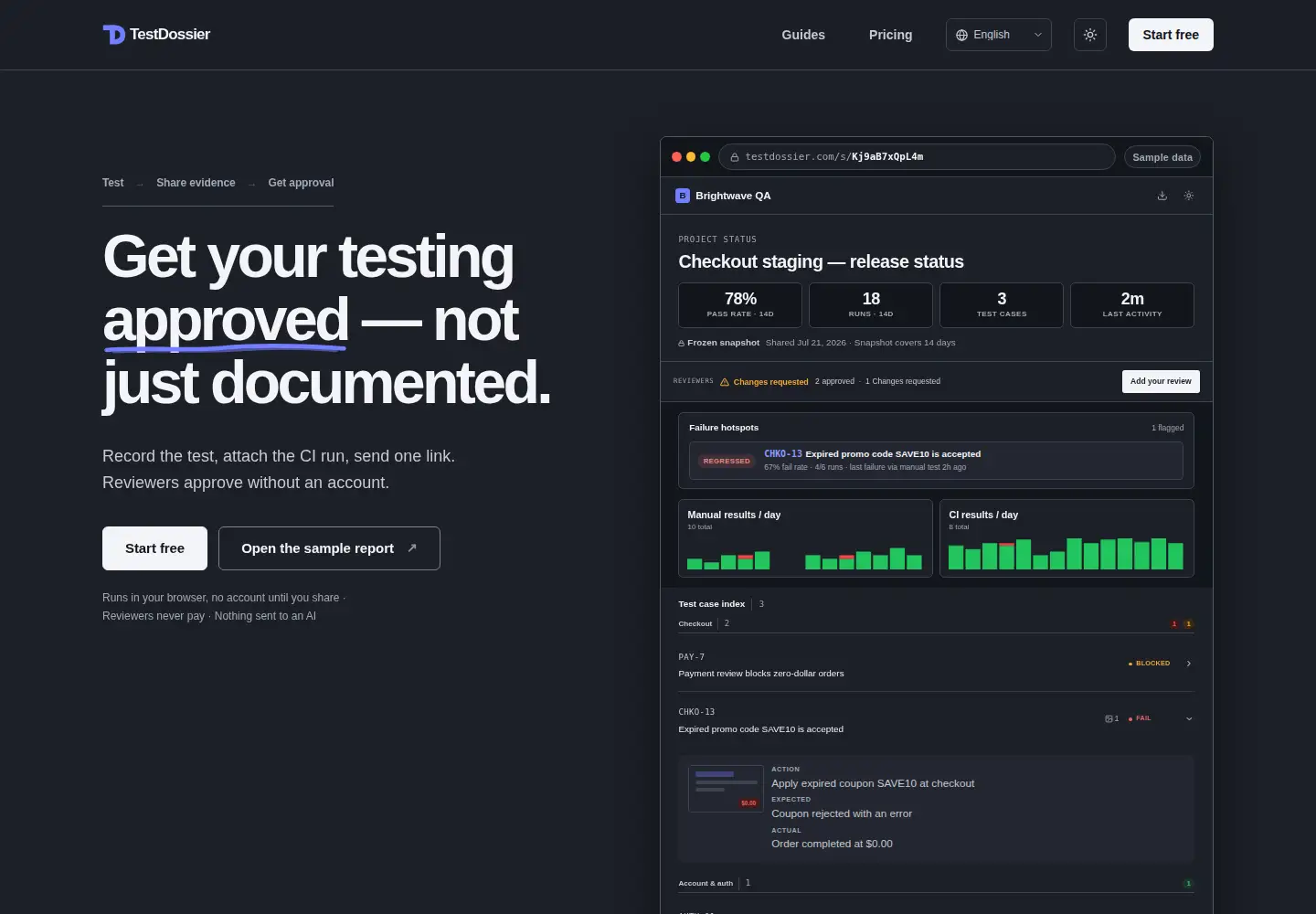This screenshot has height=914, width=1316.
Task: Click the "Test case index" heading
Action: click(712, 604)
